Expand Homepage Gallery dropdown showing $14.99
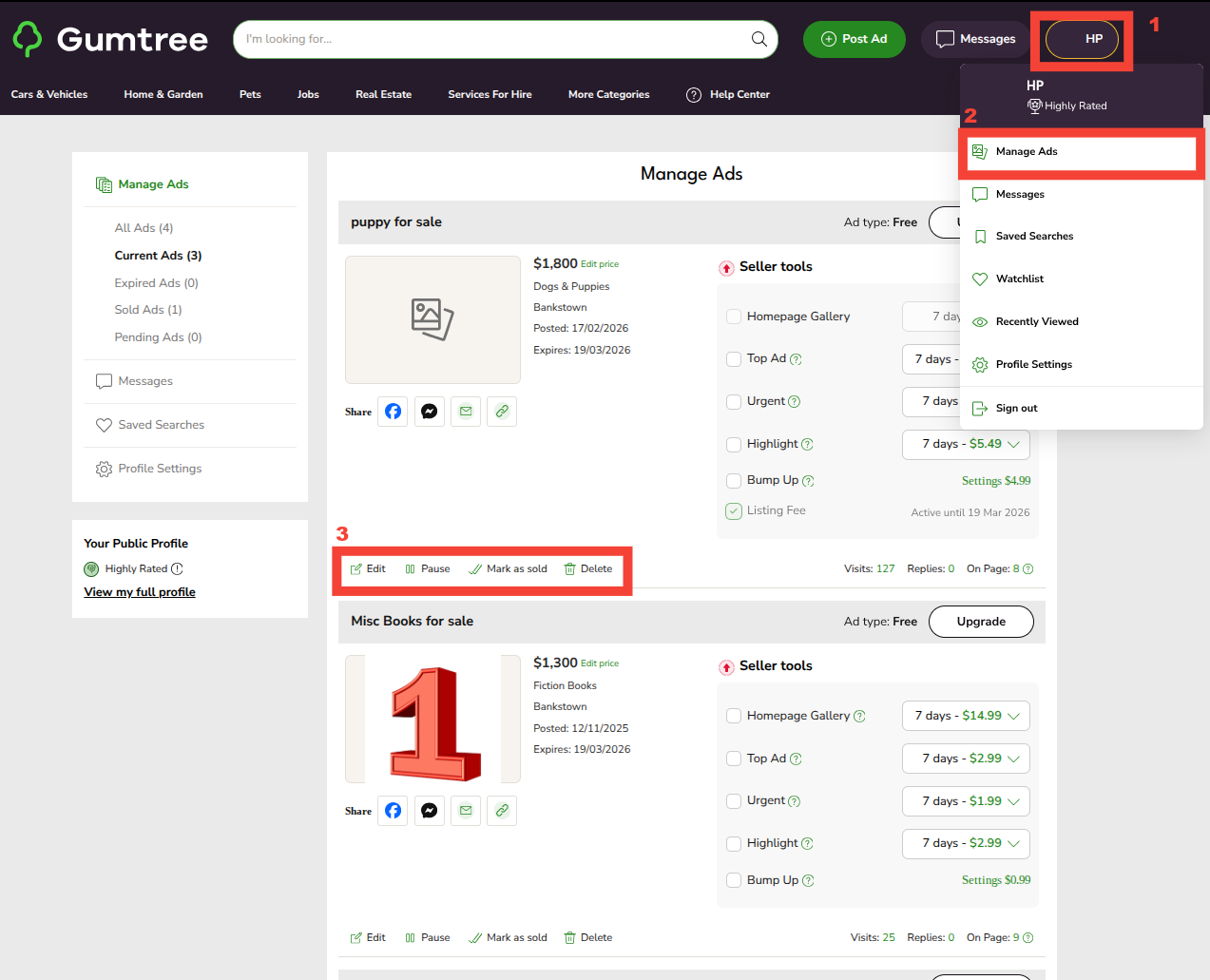This screenshot has height=980, width=1210. coord(966,716)
